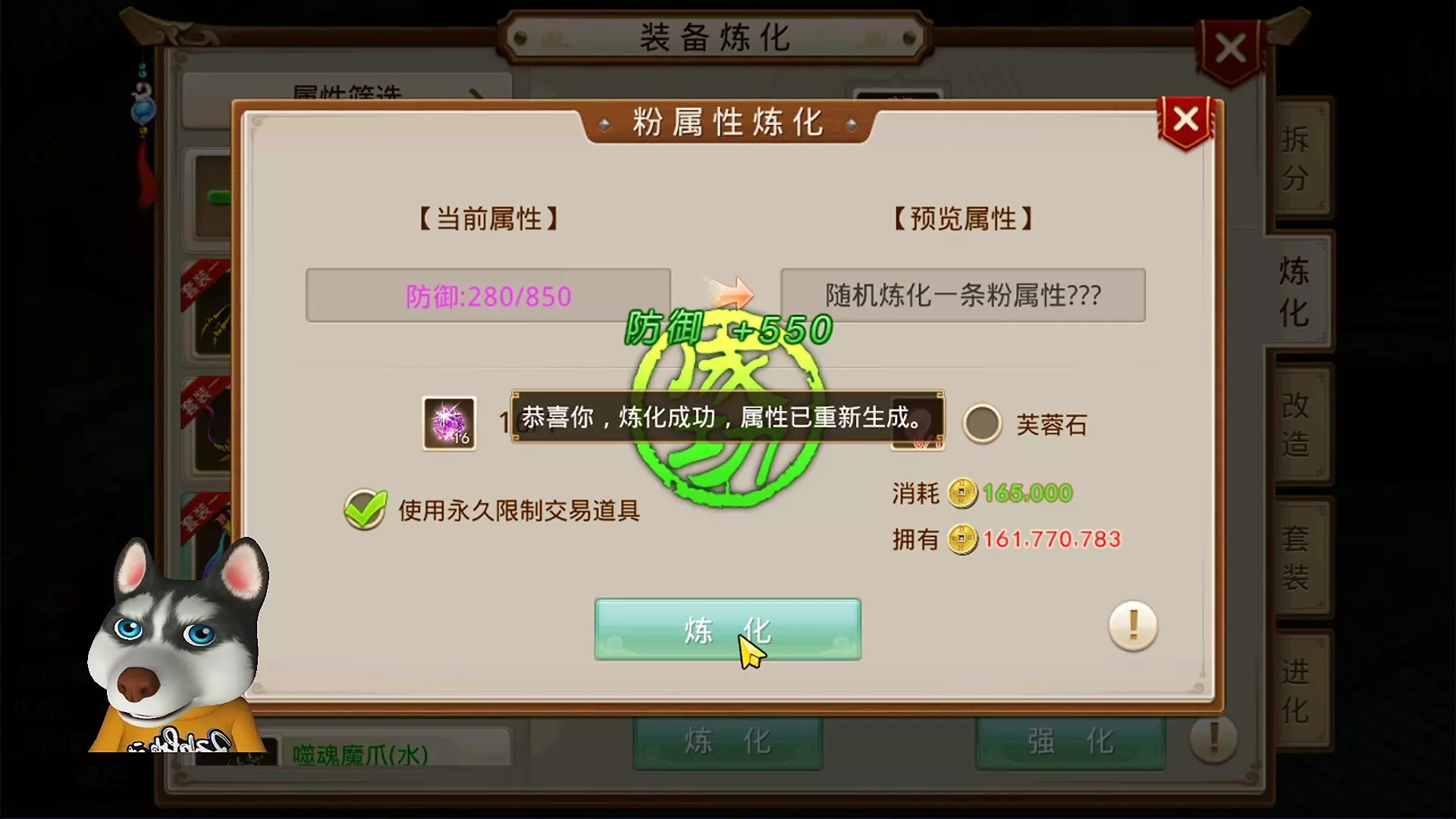Close the 粉属性炼化 dialog with red X
This screenshot has height=819, width=1456.
click(x=1185, y=121)
